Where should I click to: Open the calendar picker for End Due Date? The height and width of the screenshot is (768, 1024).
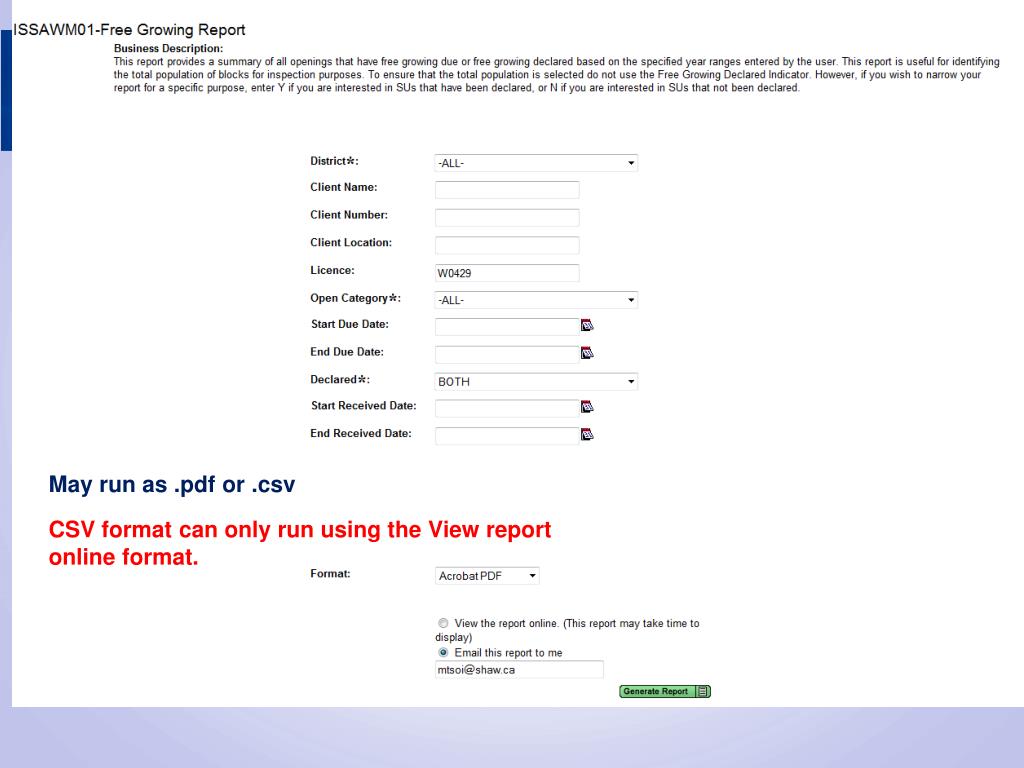(588, 353)
